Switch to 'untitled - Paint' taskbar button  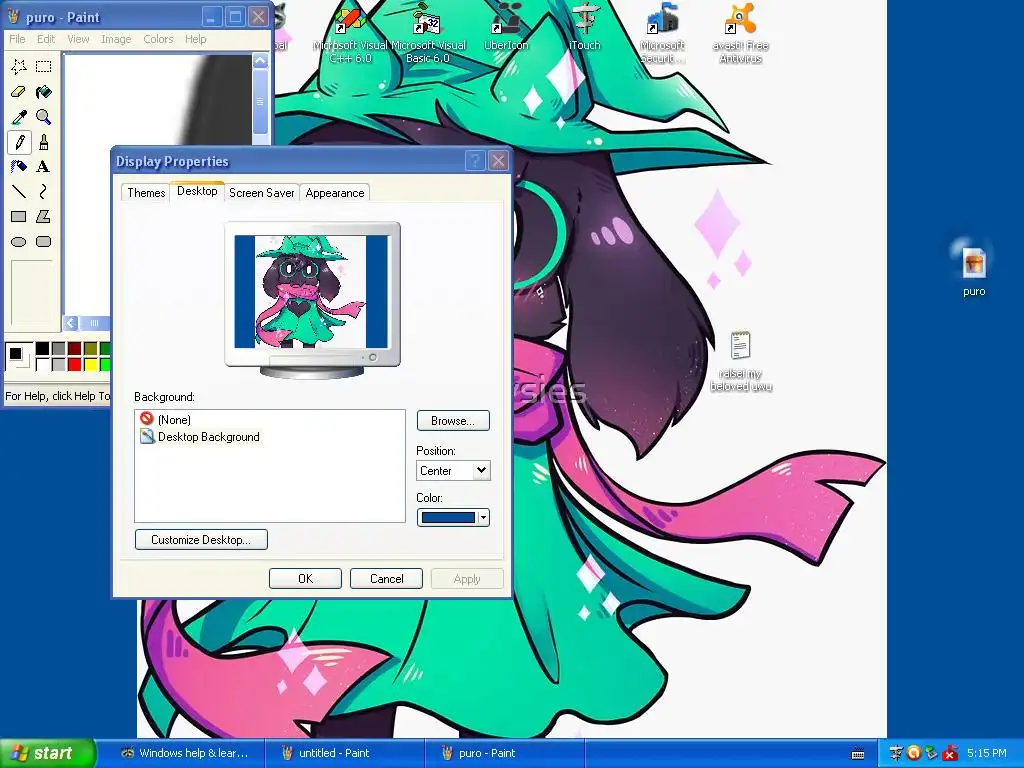[345, 753]
